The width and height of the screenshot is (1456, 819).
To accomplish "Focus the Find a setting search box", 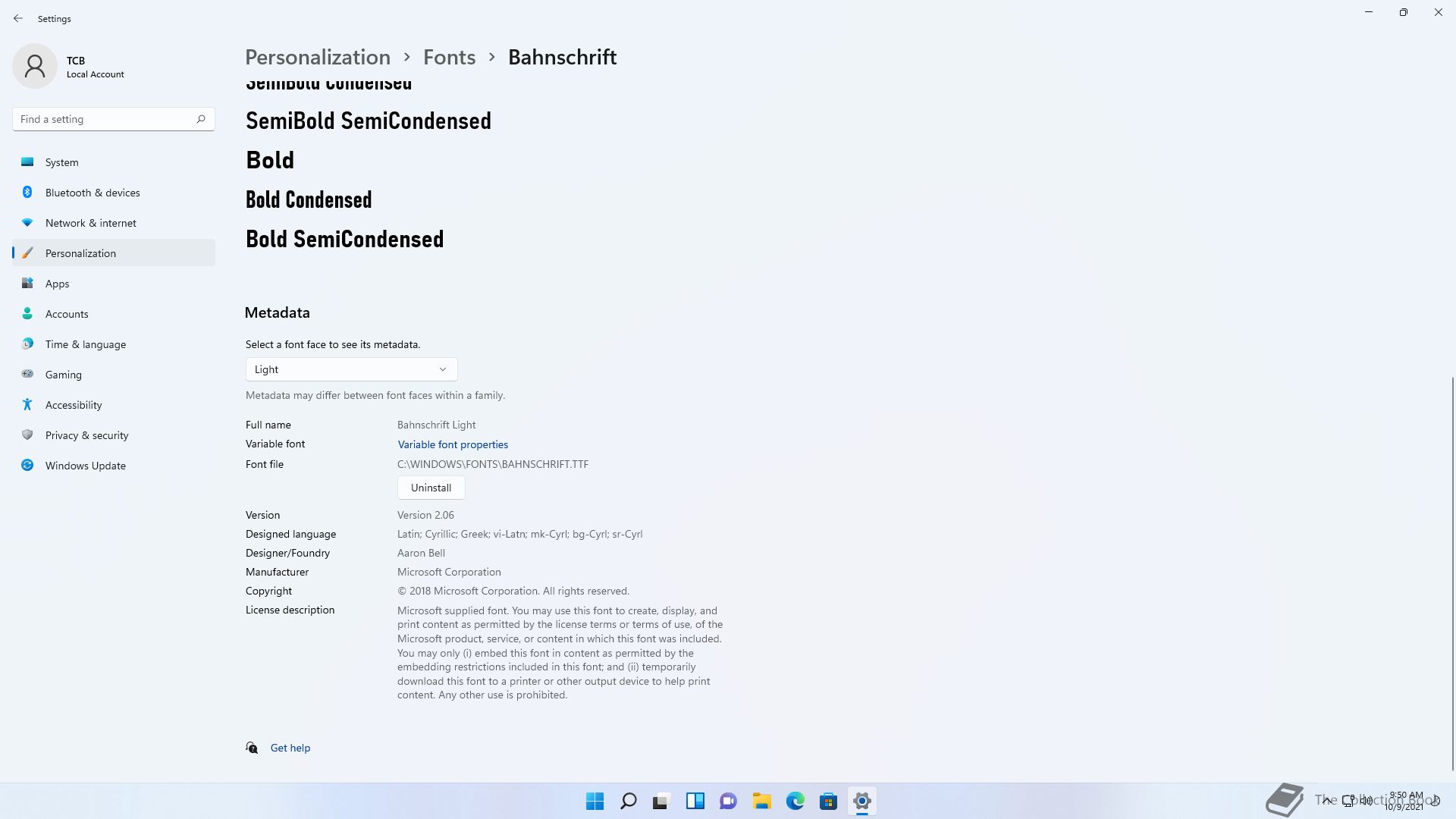I will pyautogui.click(x=114, y=119).
